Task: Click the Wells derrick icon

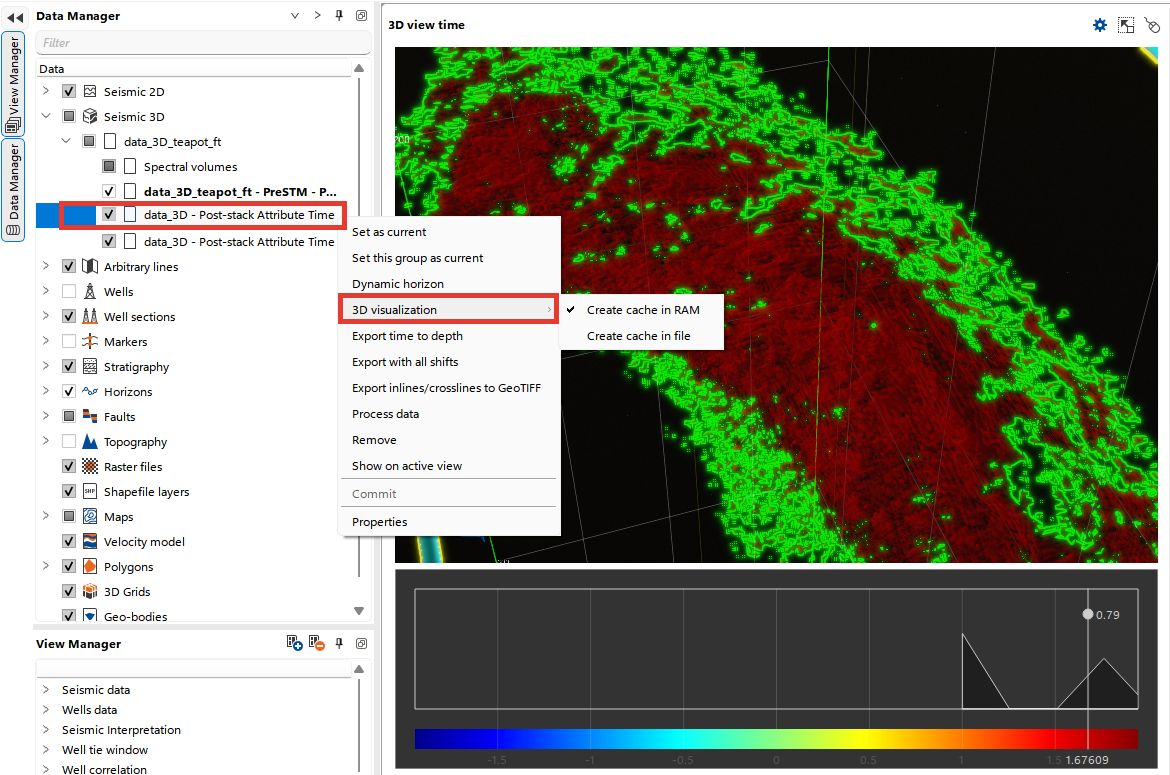Action: 90,292
